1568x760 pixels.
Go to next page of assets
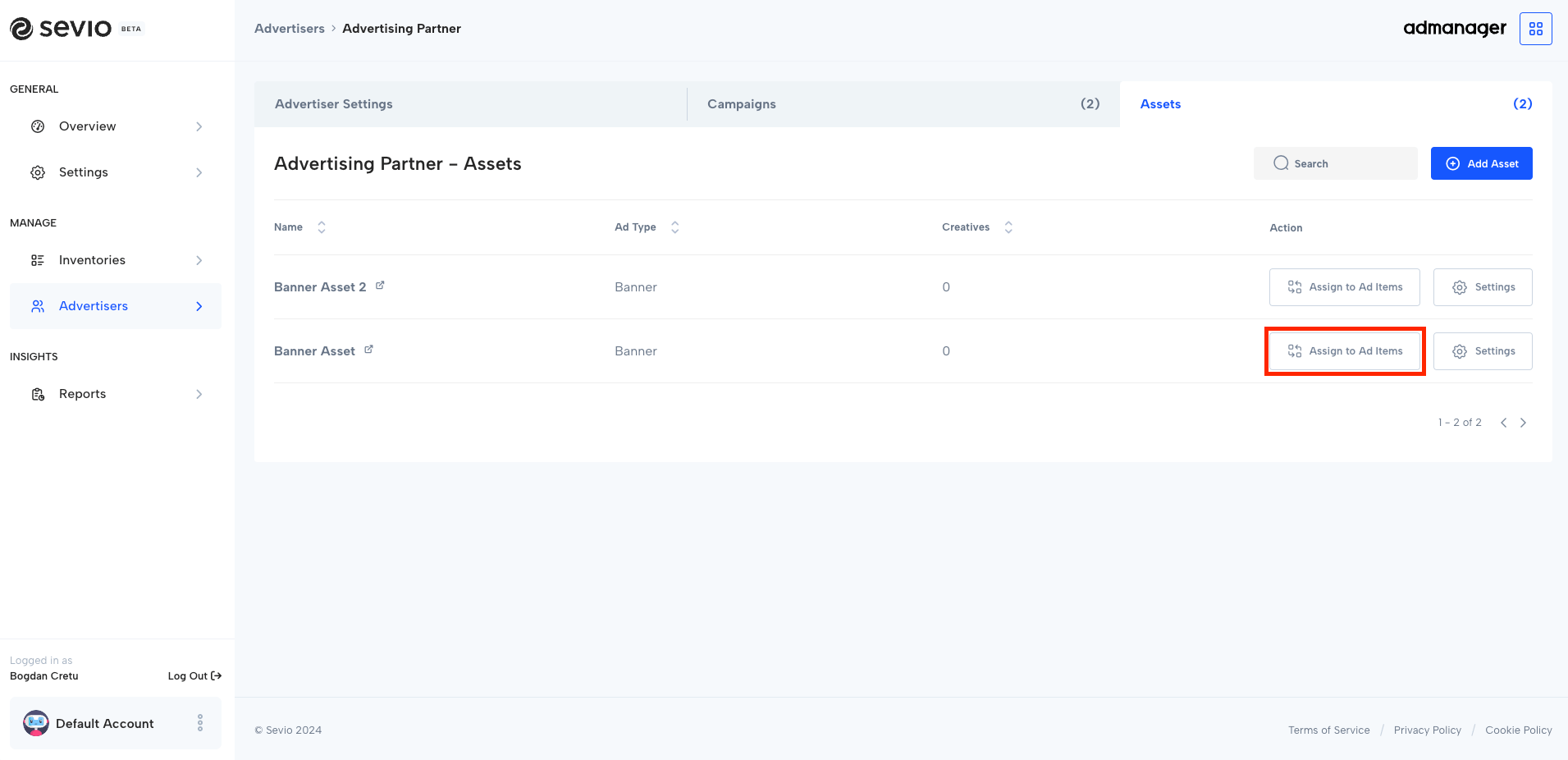tap(1523, 423)
